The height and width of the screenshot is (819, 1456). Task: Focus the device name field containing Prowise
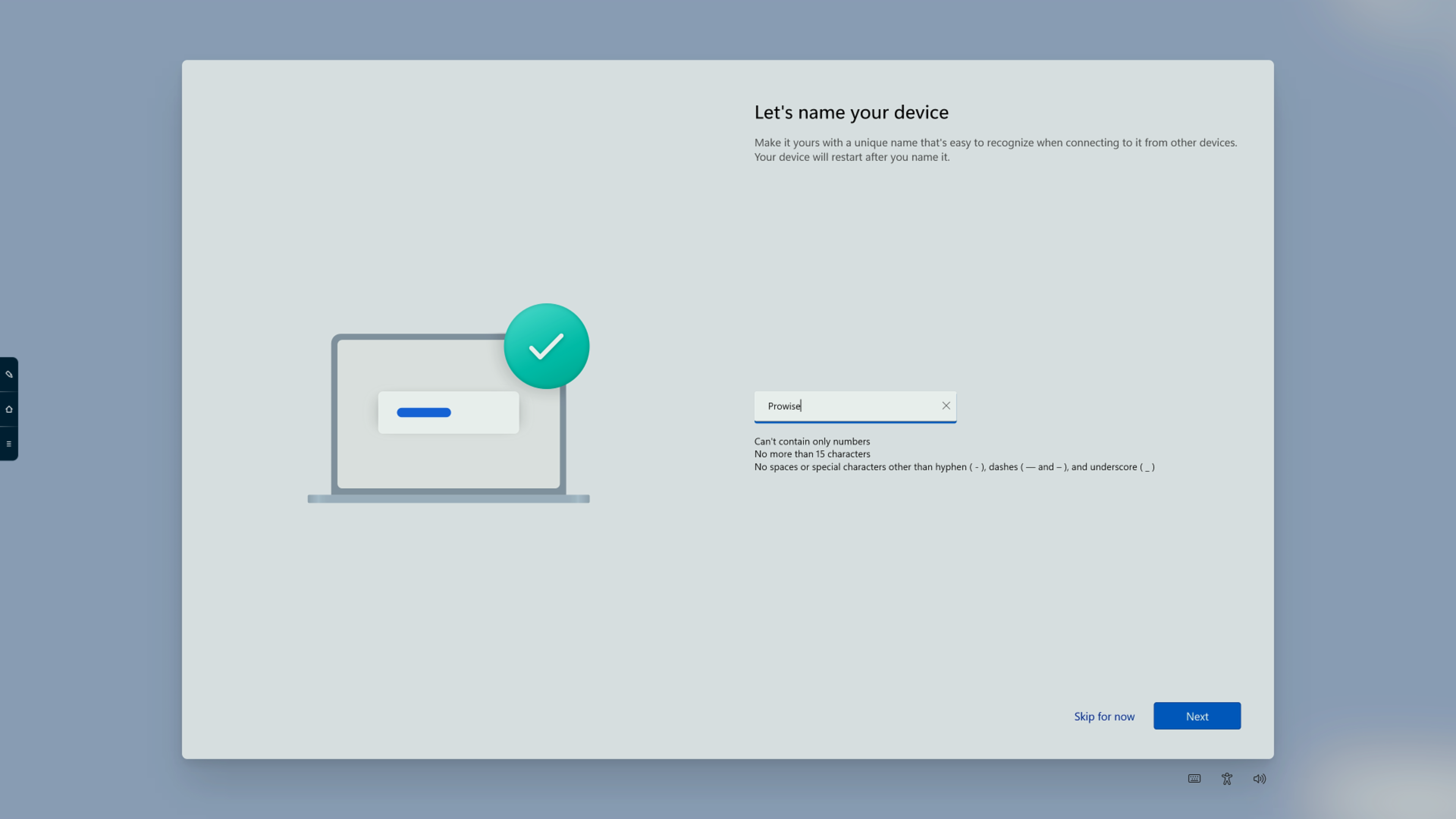click(x=848, y=406)
